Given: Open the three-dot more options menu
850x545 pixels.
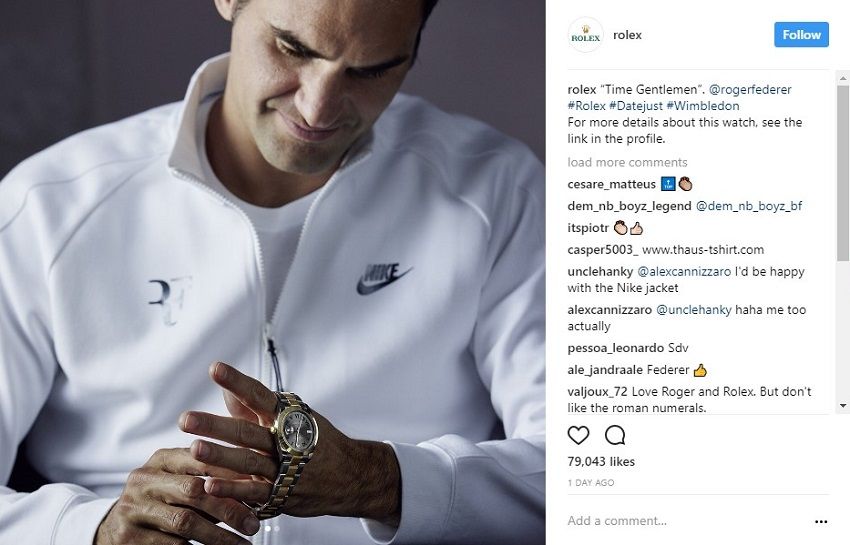Looking at the screenshot, I should pos(821,521).
